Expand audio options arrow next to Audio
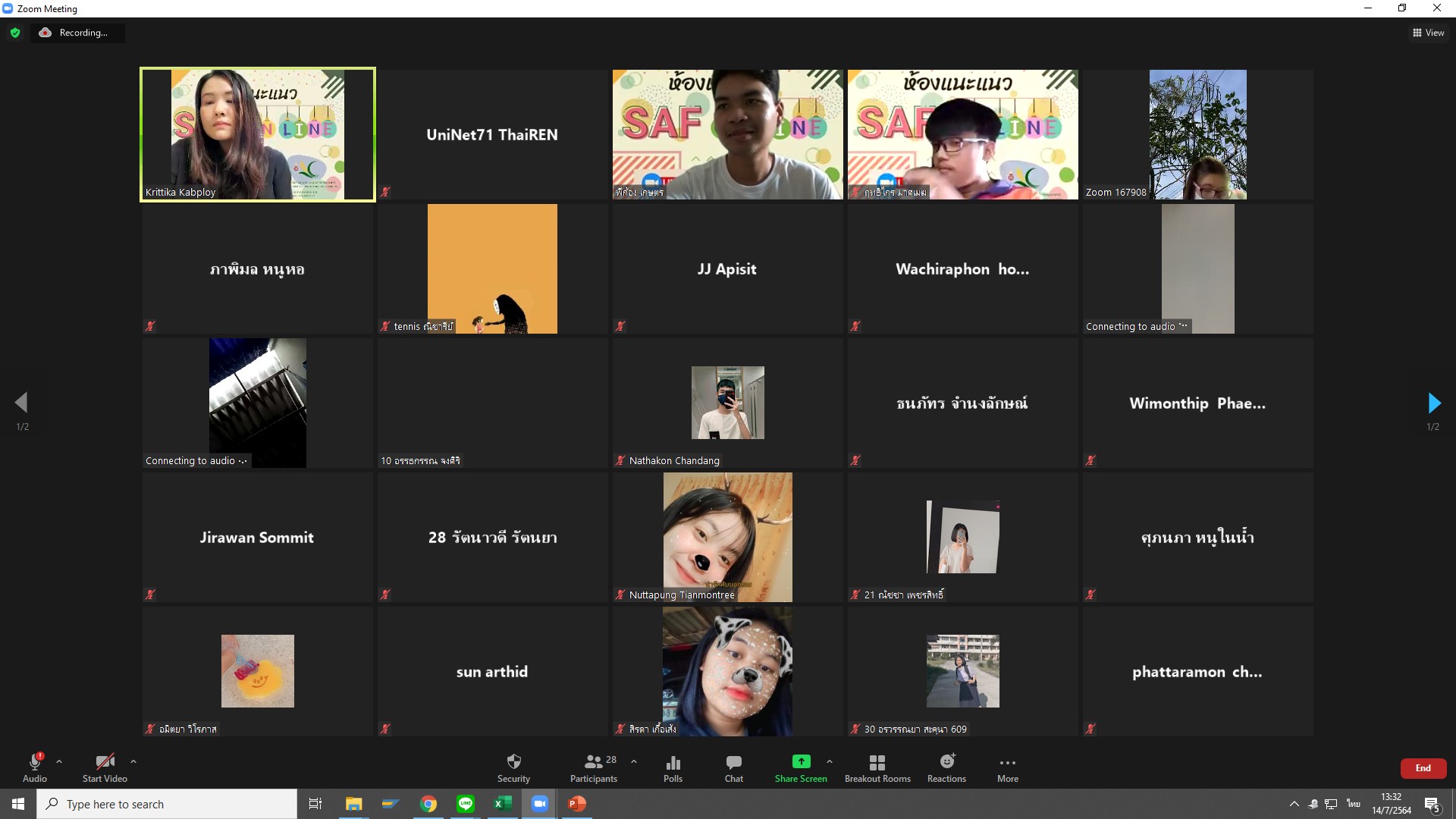This screenshot has width=1456, height=819. pyautogui.click(x=59, y=761)
